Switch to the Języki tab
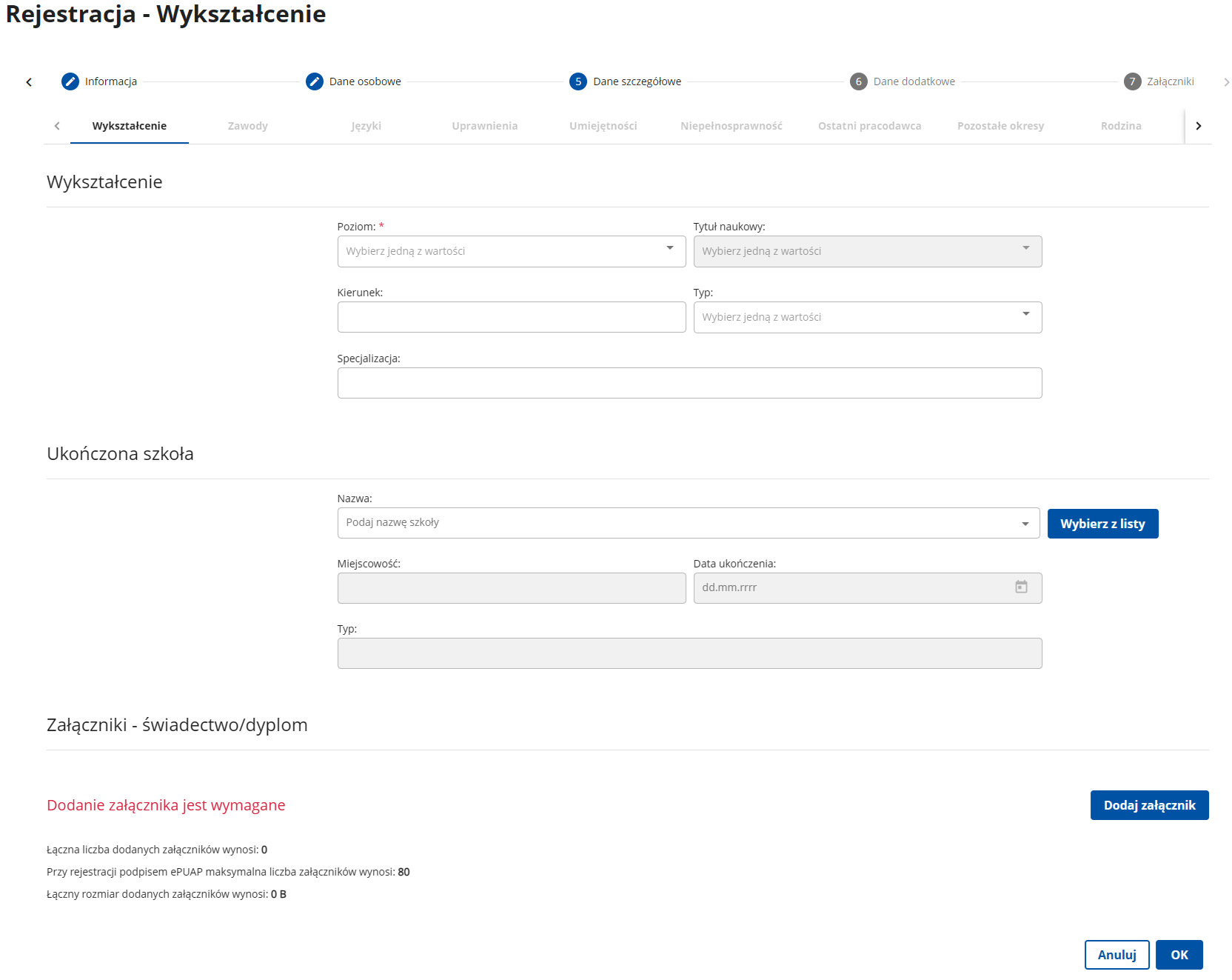The image size is (1232, 980). 366,126
